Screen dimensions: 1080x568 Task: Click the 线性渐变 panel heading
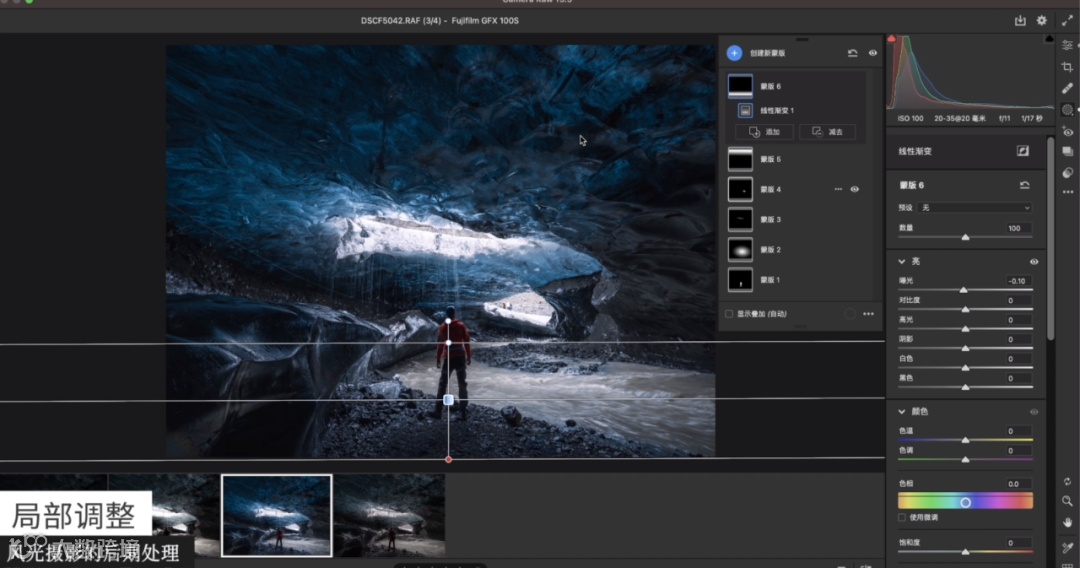point(915,151)
